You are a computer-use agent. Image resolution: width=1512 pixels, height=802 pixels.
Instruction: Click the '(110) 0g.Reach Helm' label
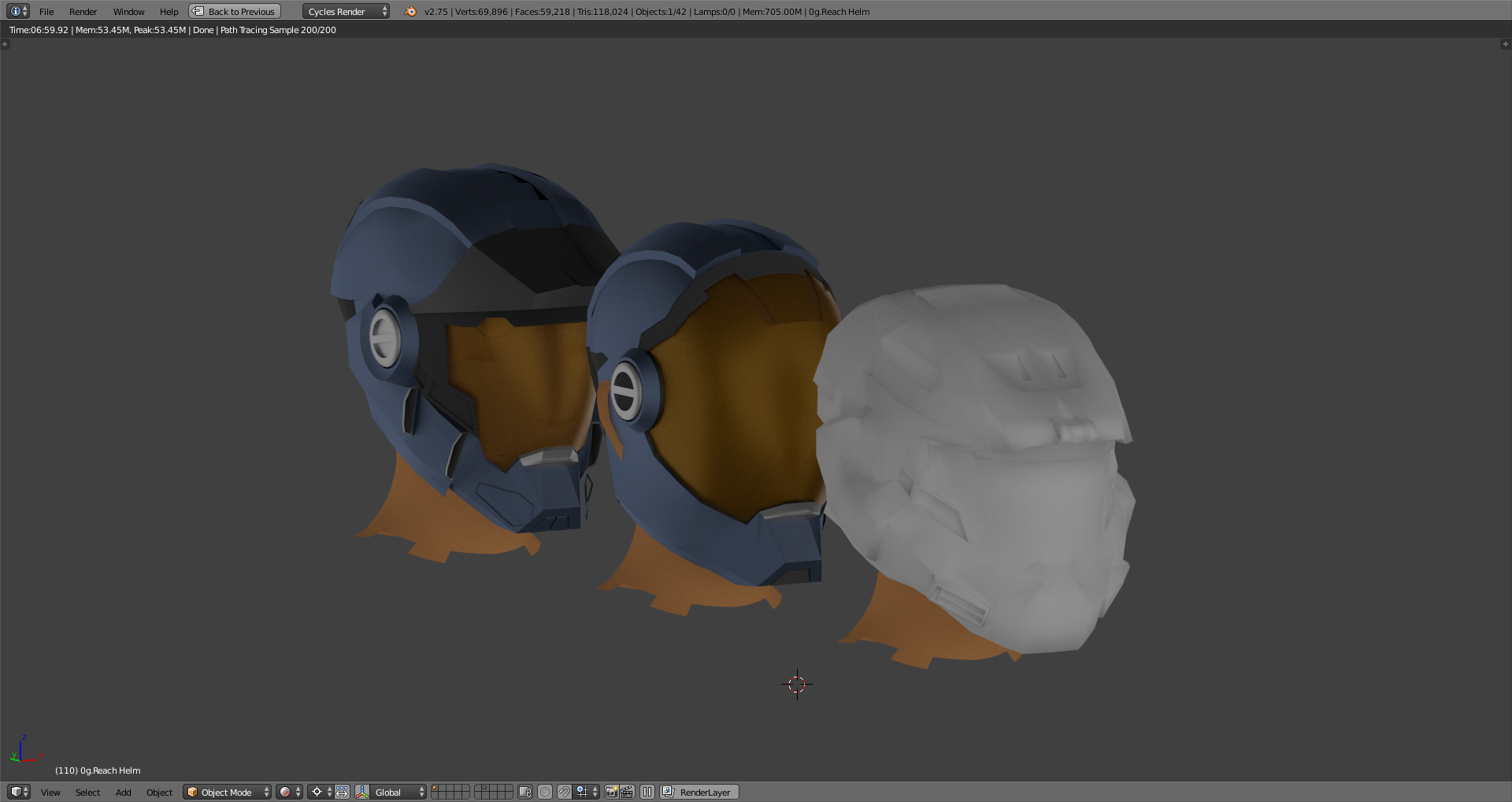98,770
